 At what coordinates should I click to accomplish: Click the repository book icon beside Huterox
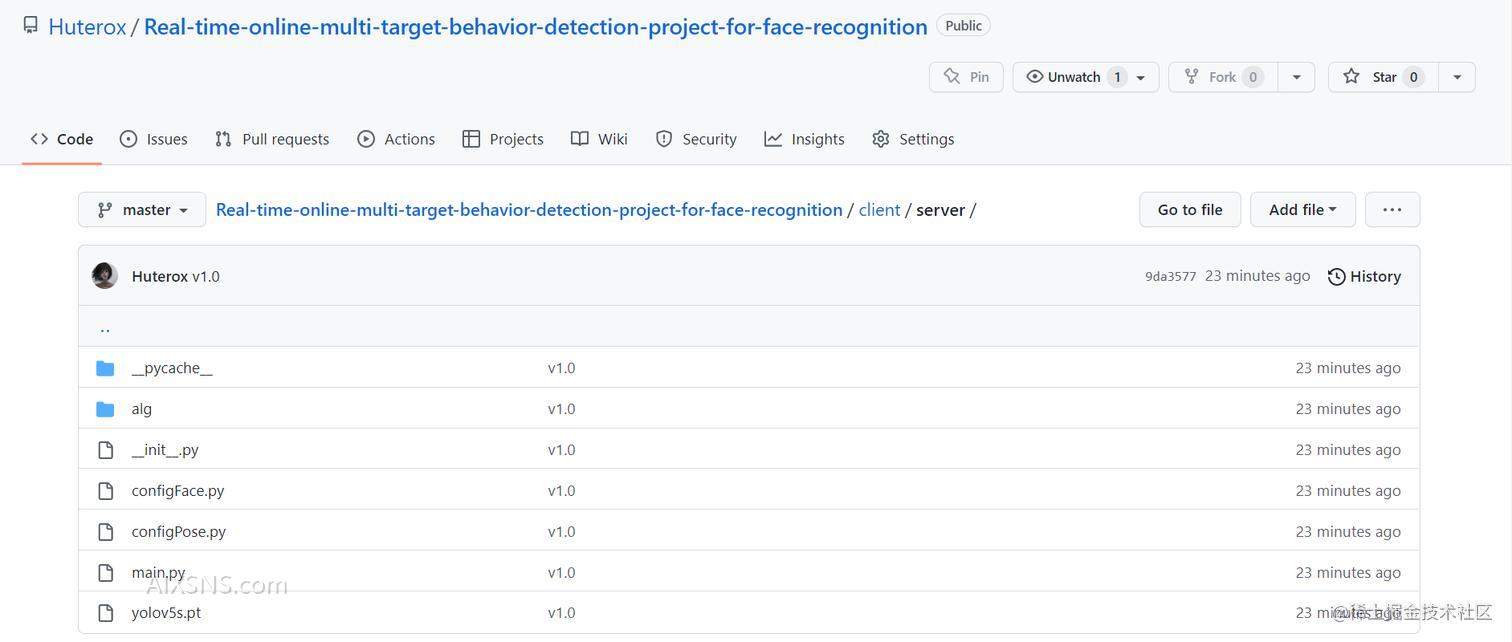click(31, 25)
